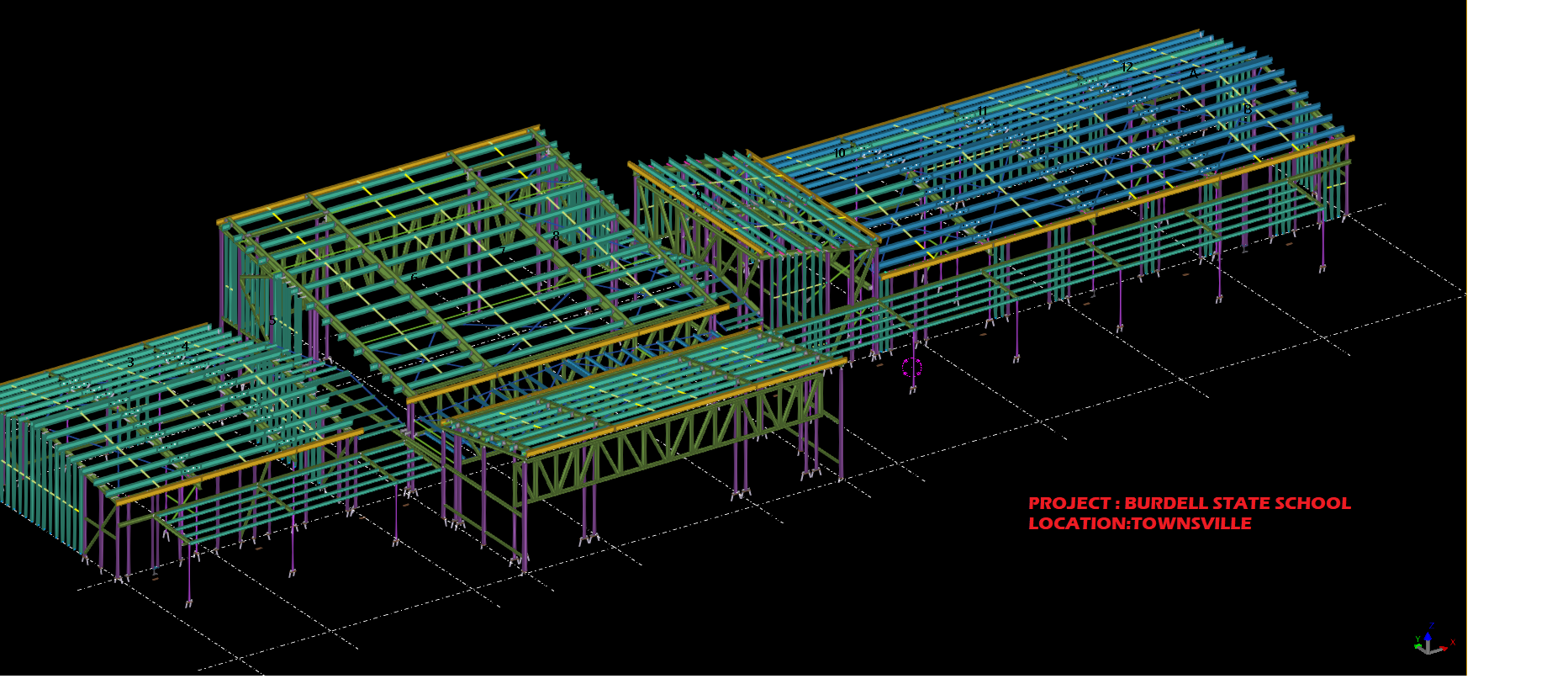Image resolution: width=1568 pixels, height=700 pixels.
Task: Click the blue Z letter of axis triad
Action: point(1431,626)
